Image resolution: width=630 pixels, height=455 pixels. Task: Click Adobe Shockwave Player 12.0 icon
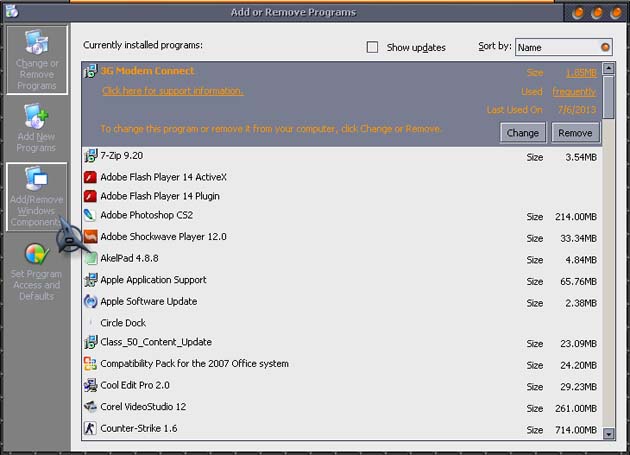click(90, 237)
